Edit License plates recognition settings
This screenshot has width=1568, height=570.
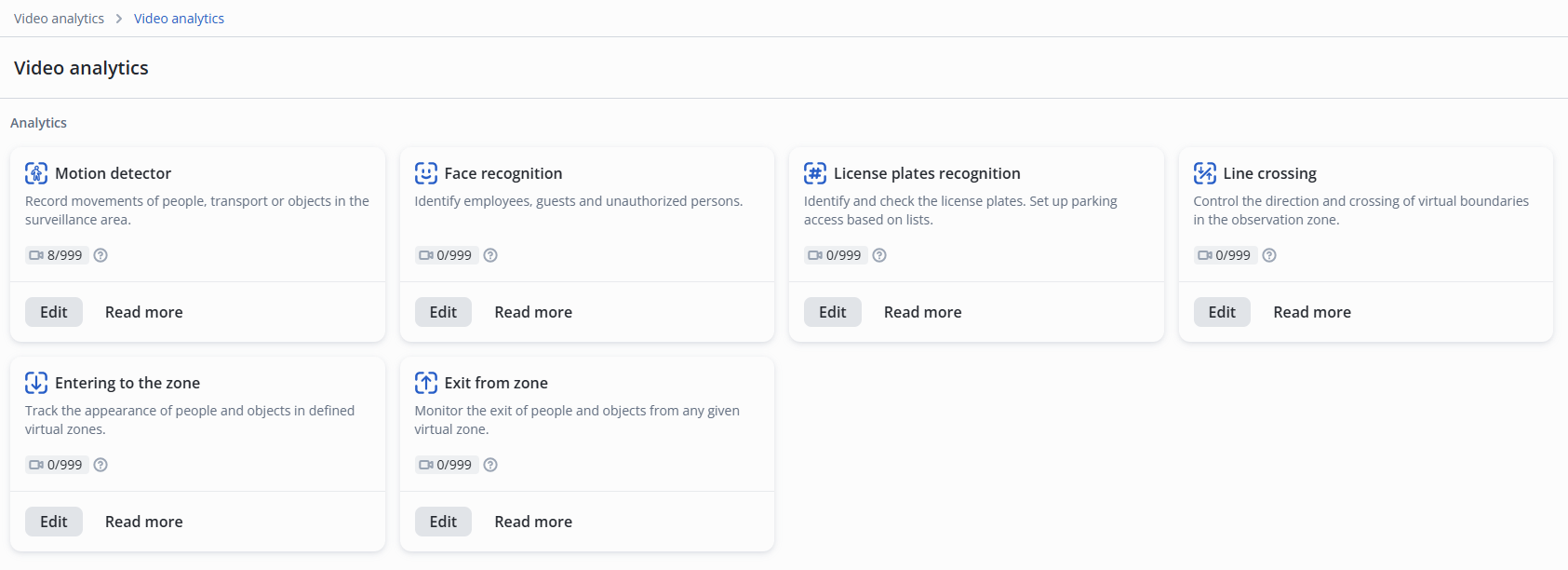pos(833,312)
